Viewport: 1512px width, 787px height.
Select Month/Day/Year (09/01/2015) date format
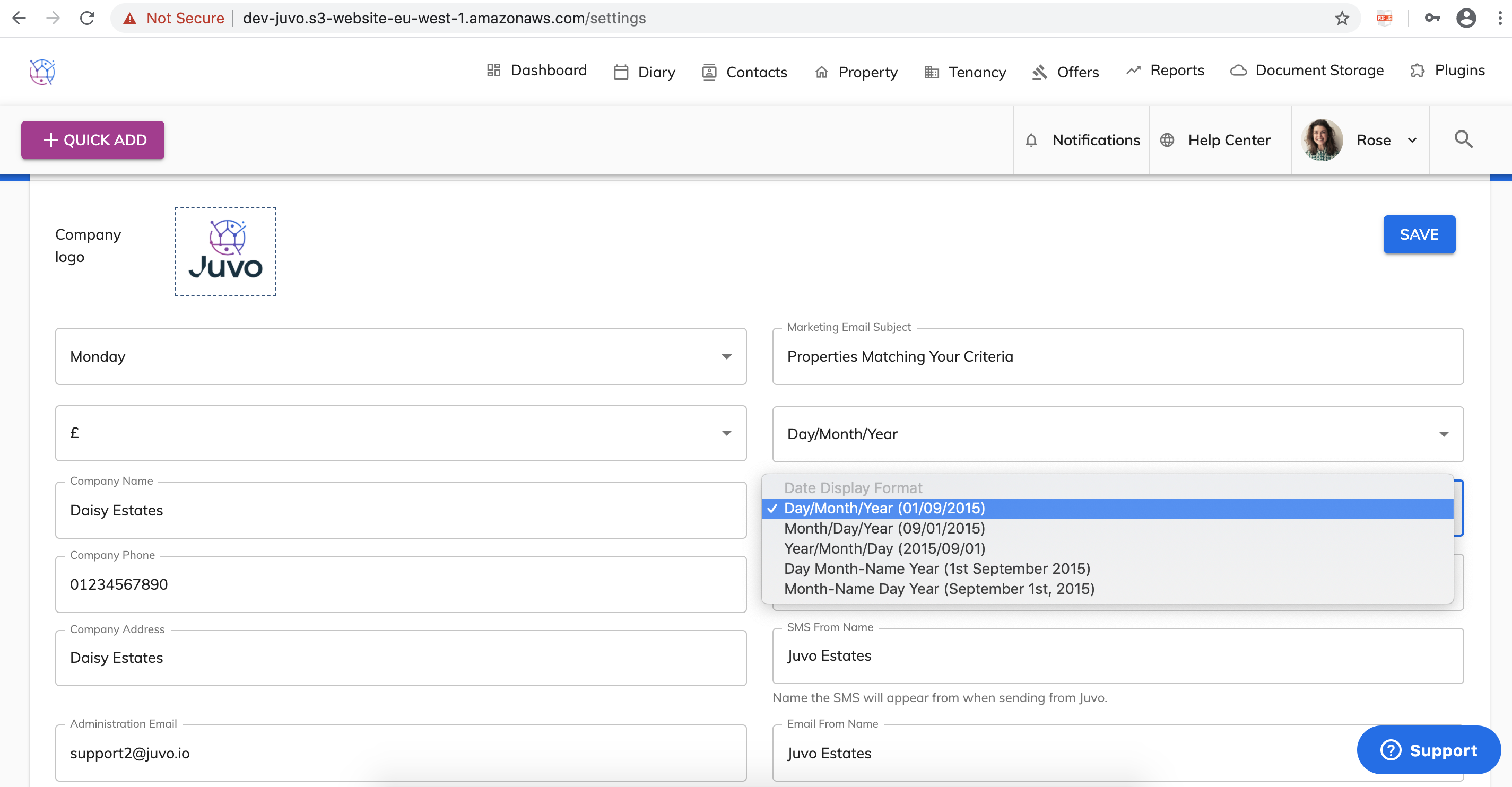[x=884, y=528]
